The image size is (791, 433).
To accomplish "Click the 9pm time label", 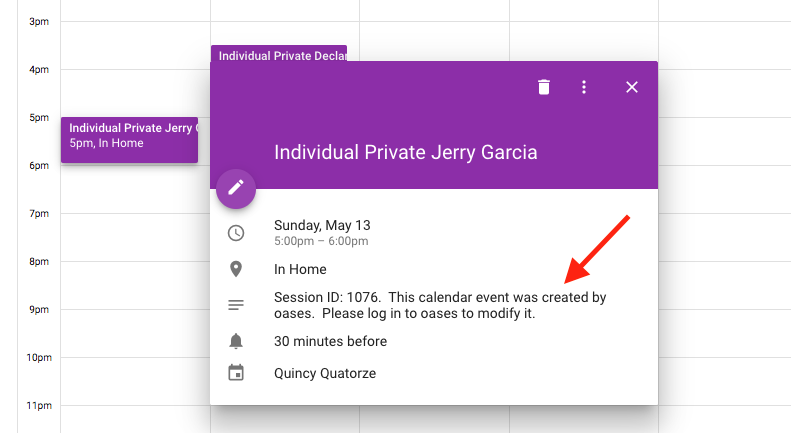I will point(39,309).
